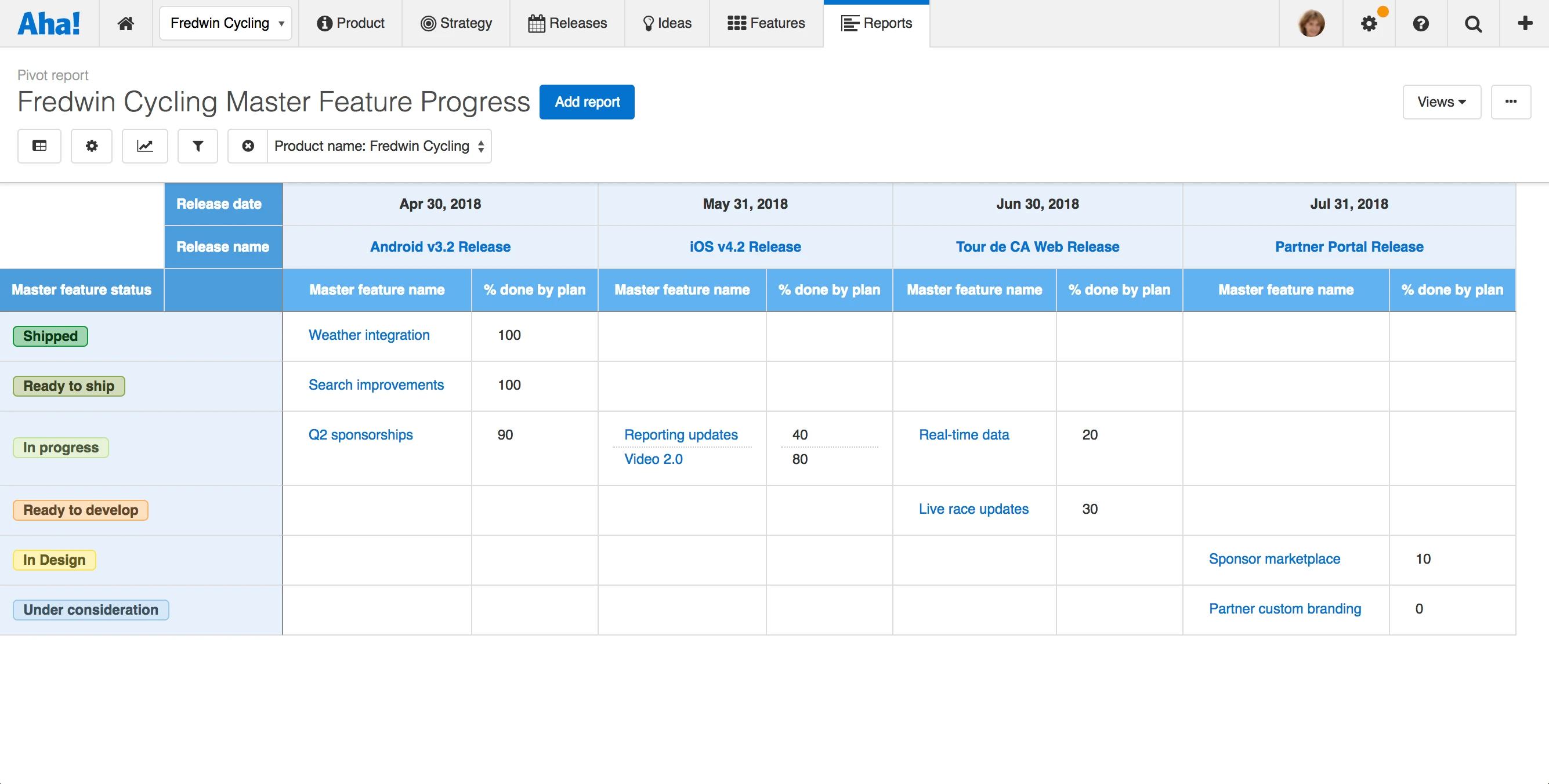
Task: Open the Strategy menu
Action: 456,23
